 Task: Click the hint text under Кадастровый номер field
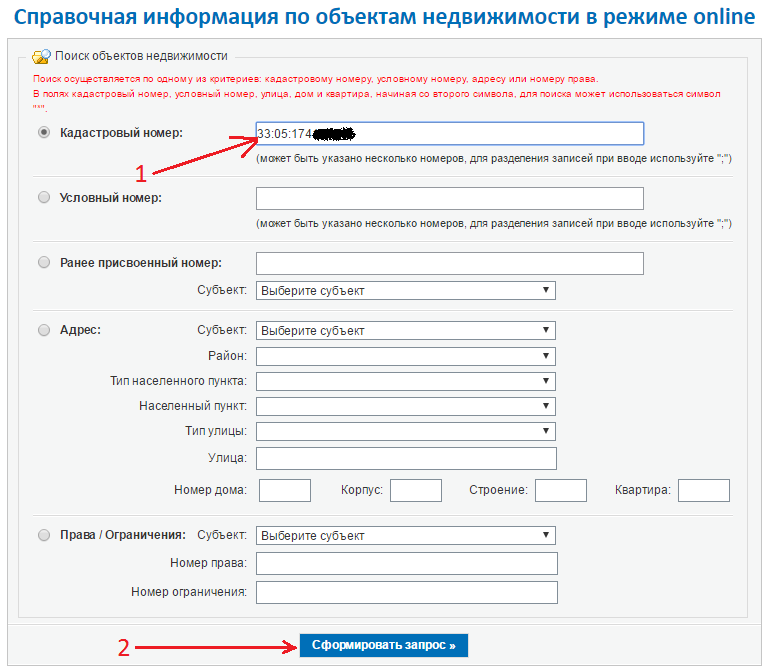click(494, 159)
